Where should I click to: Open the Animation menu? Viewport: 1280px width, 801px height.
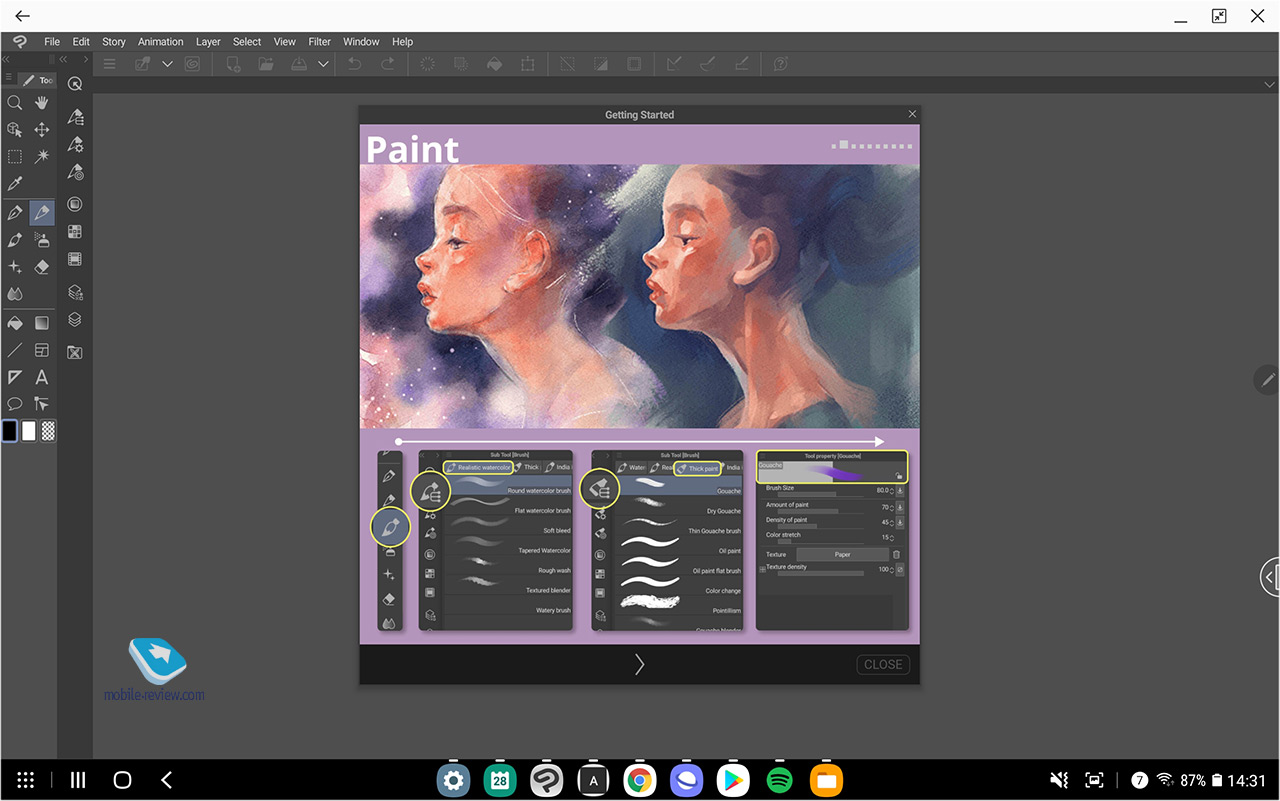pyautogui.click(x=161, y=42)
